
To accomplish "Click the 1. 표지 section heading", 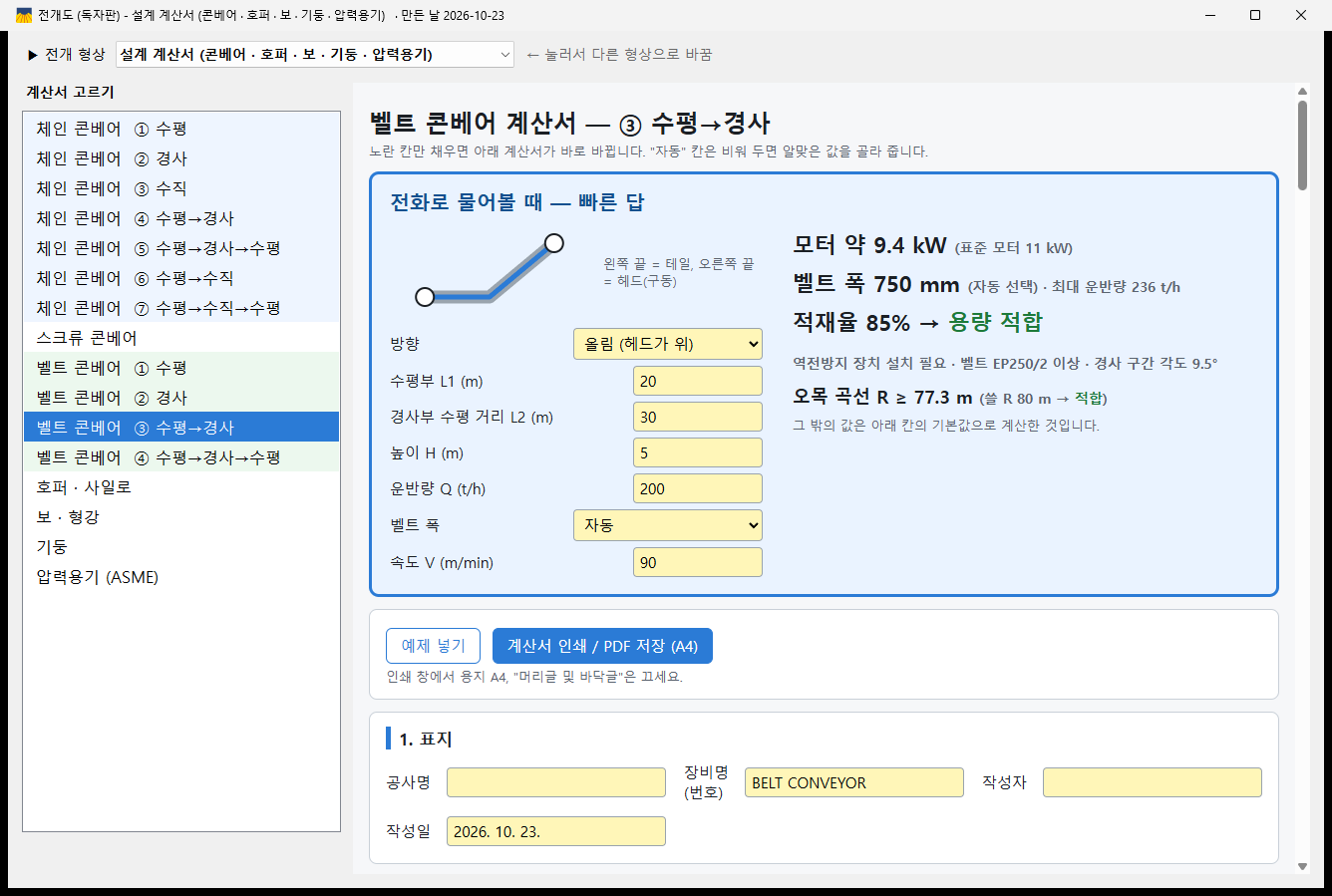I will point(425,739).
